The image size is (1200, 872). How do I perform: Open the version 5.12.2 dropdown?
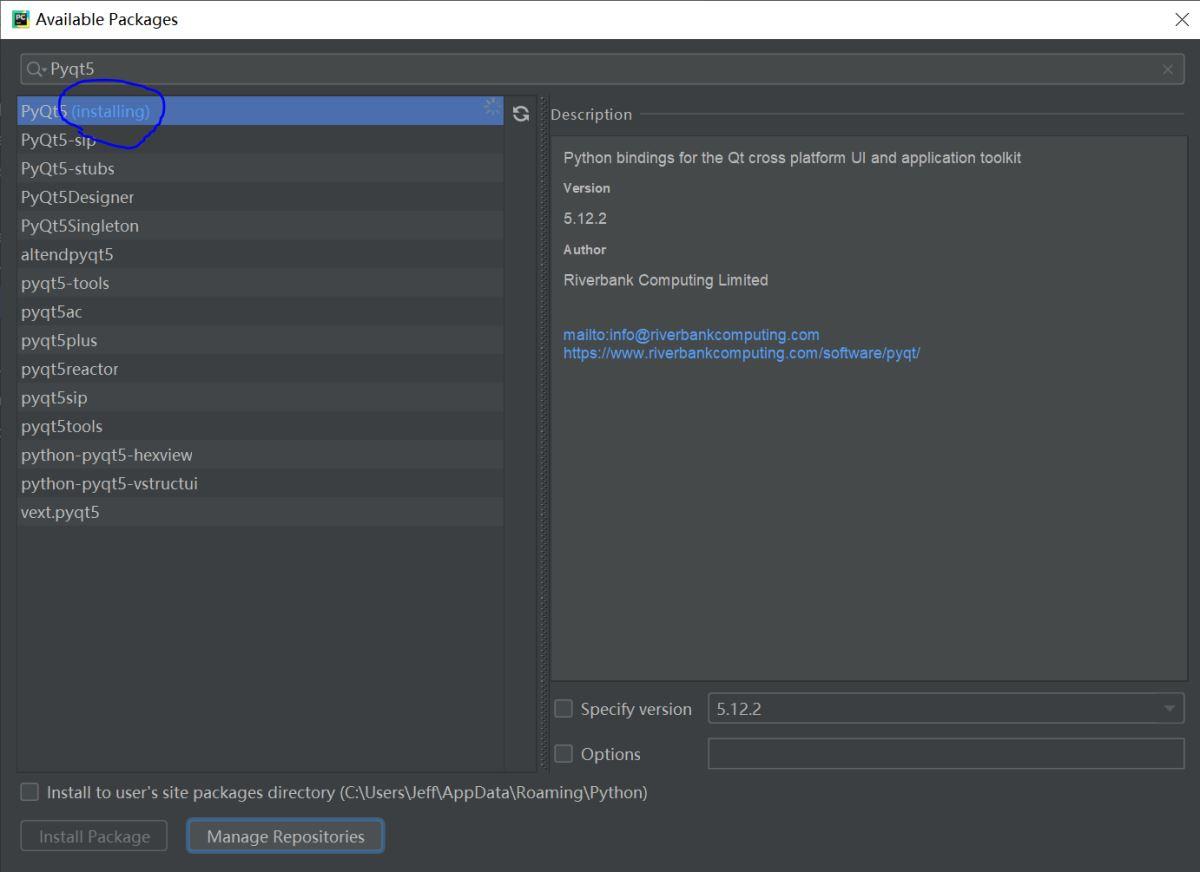coord(1168,709)
